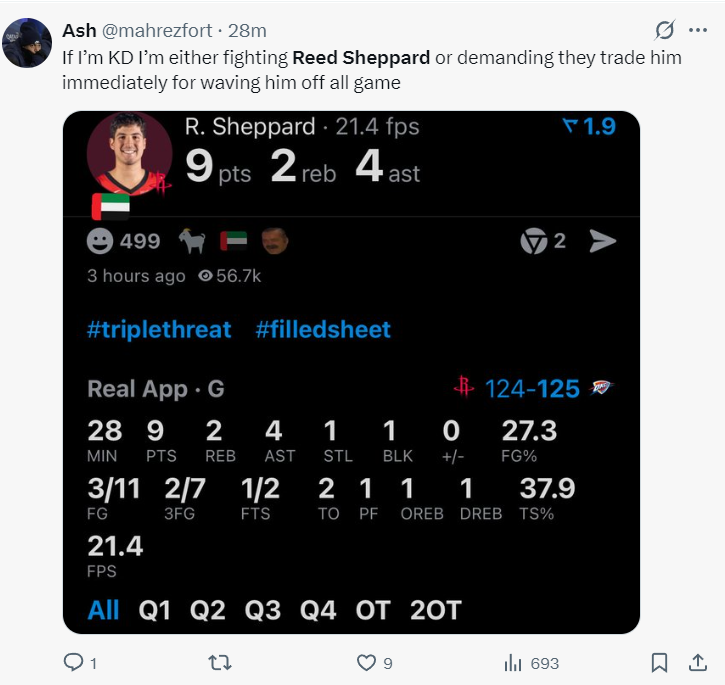The image size is (725, 685).
Task: Open Ash's profile avatar
Action: coord(27,43)
